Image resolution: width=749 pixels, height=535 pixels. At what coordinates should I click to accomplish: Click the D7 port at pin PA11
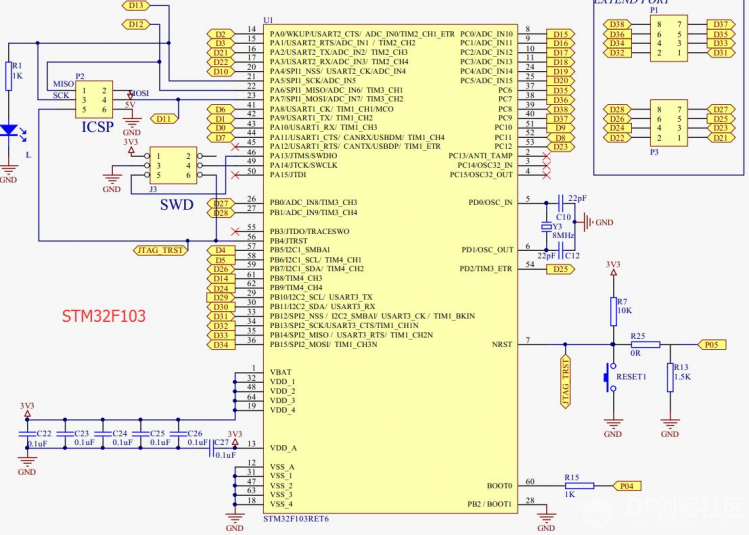pyautogui.click(x=221, y=138)
